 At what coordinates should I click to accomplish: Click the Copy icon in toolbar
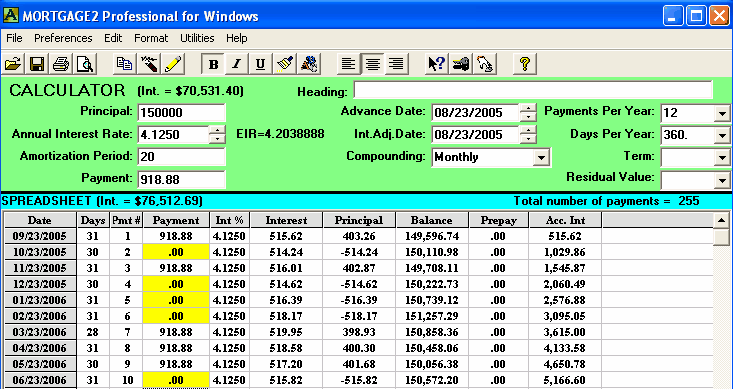pyautogui.click(x=124, y=64)
